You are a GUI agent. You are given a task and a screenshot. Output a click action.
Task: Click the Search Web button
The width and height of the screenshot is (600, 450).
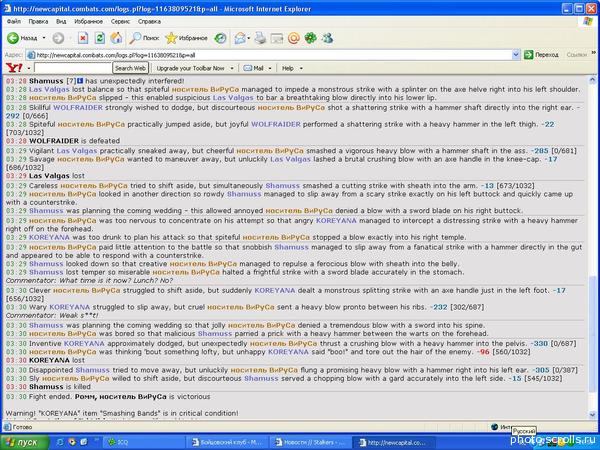click(x=130, y=68)
